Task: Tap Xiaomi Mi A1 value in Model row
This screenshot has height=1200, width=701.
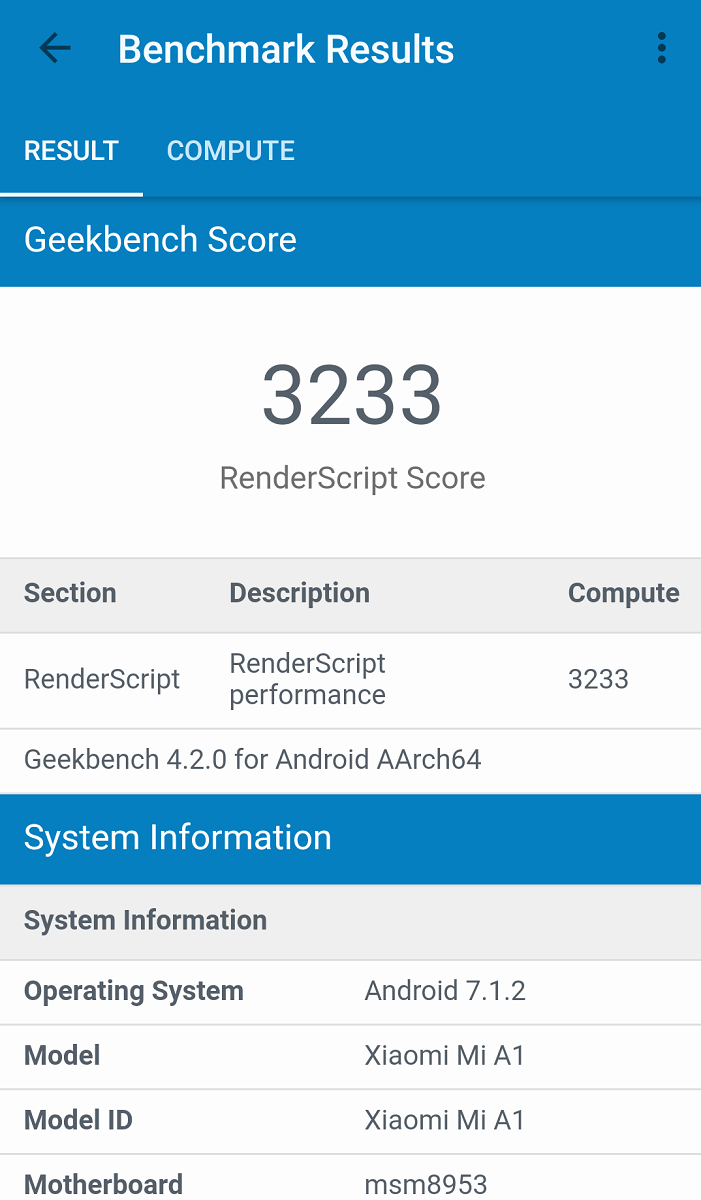Action: click(445, 1056)
